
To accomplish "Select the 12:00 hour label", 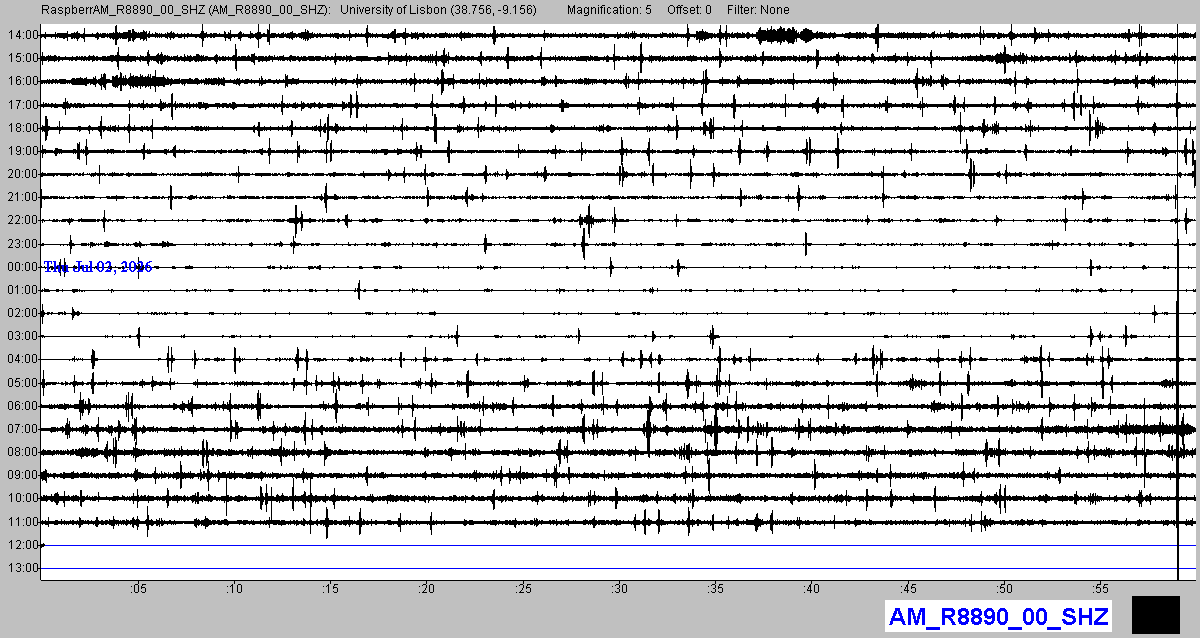I will pyautogui.click(x=22, y=545).
